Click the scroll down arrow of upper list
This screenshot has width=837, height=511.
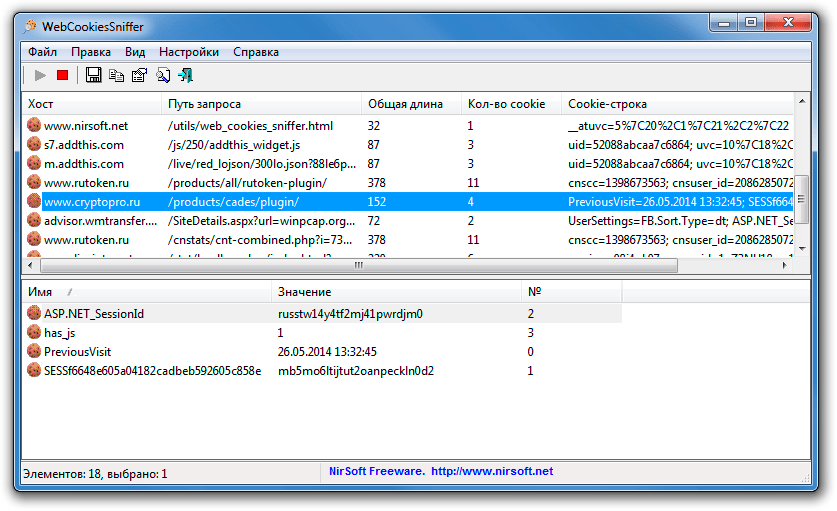802,249
